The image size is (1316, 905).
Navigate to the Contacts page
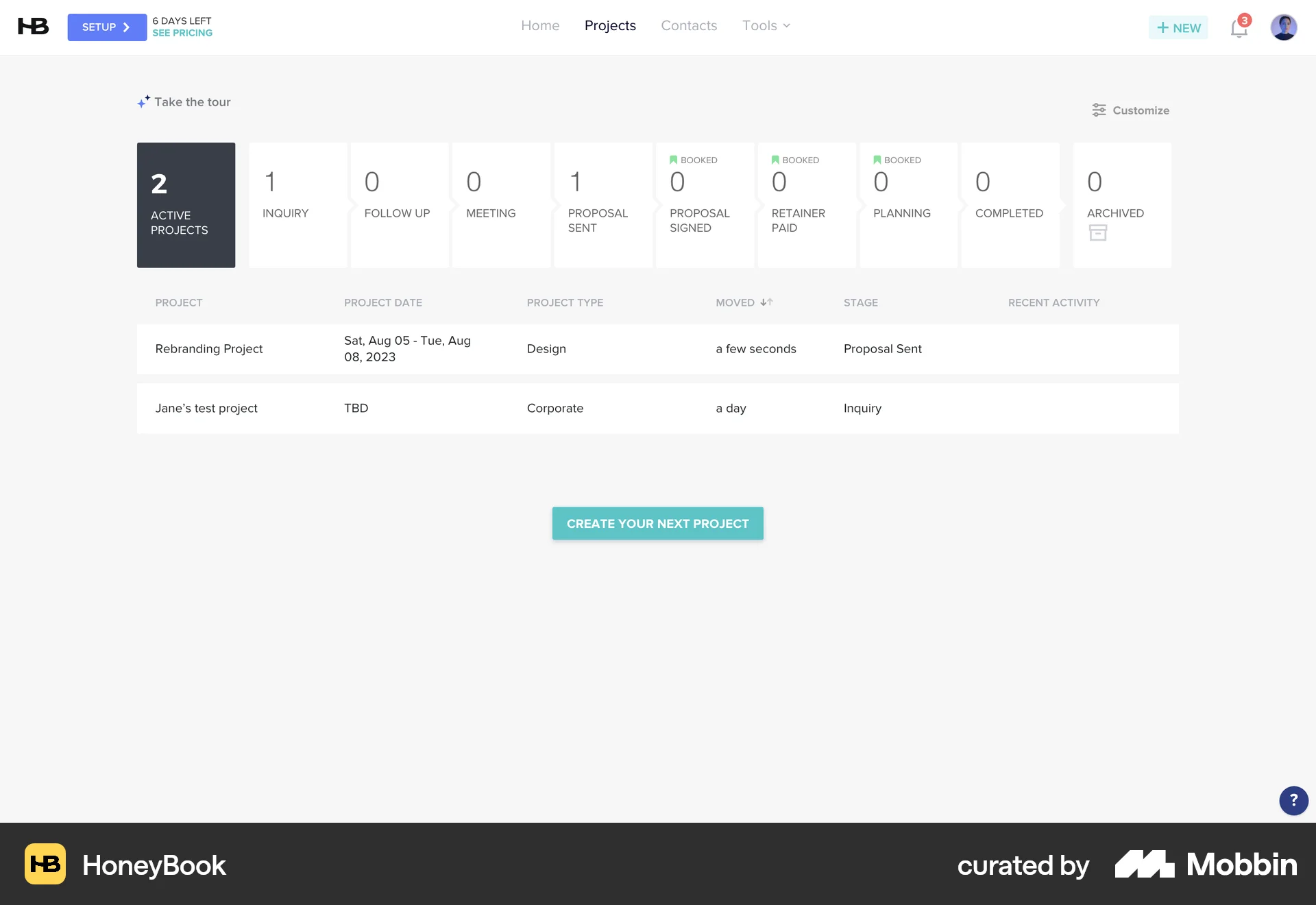click(x=689, y=25)
